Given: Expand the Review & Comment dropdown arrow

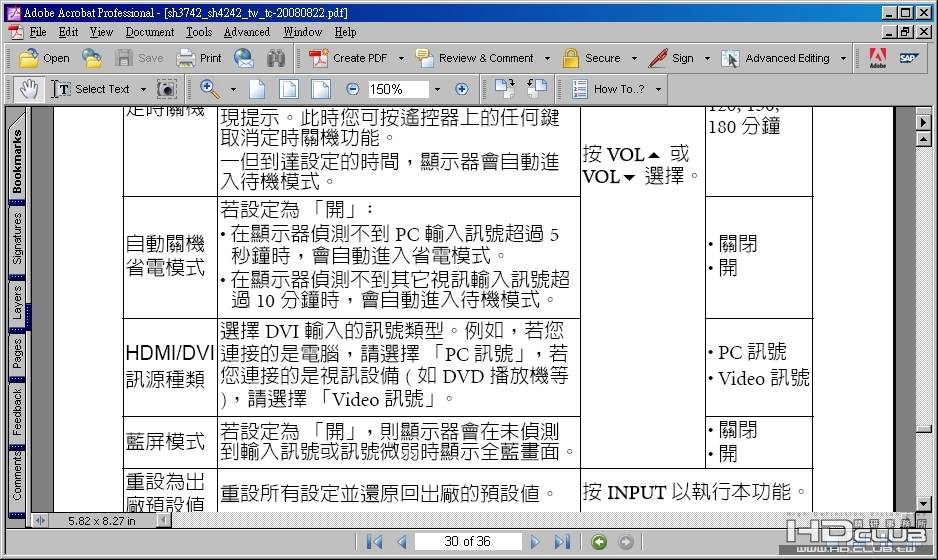Looking at the screenshot, I should pyautogui.click(x=546, y=58).
